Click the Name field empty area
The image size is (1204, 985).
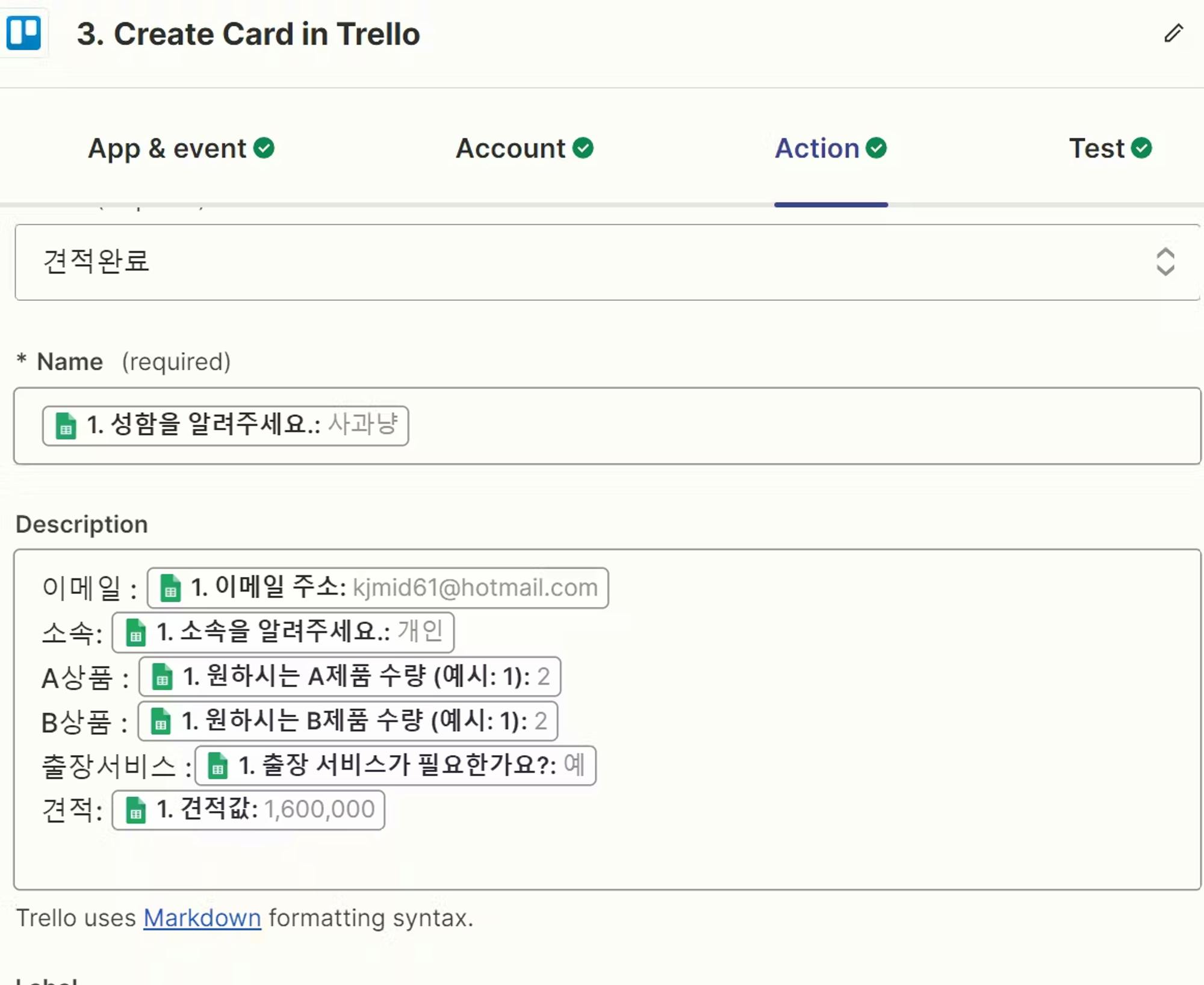click(x=783, y=426)
